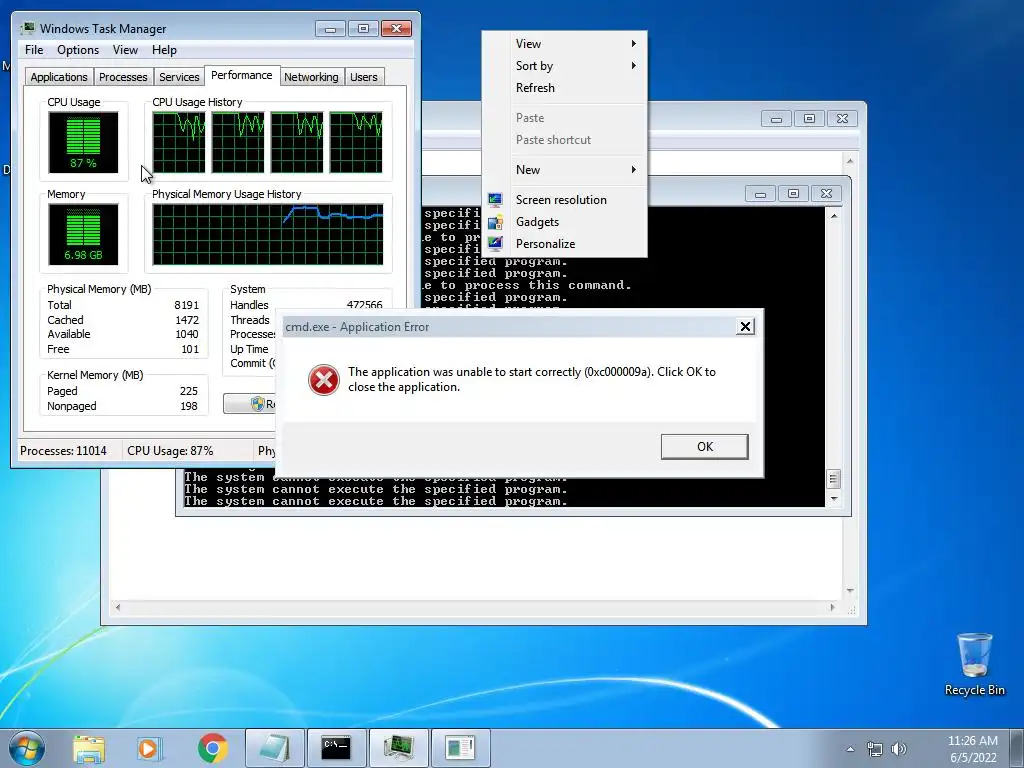Maximize the Command Prompt window
Image resolution: width=1024 pixels, height=768 pixels.
pos(793,194)
